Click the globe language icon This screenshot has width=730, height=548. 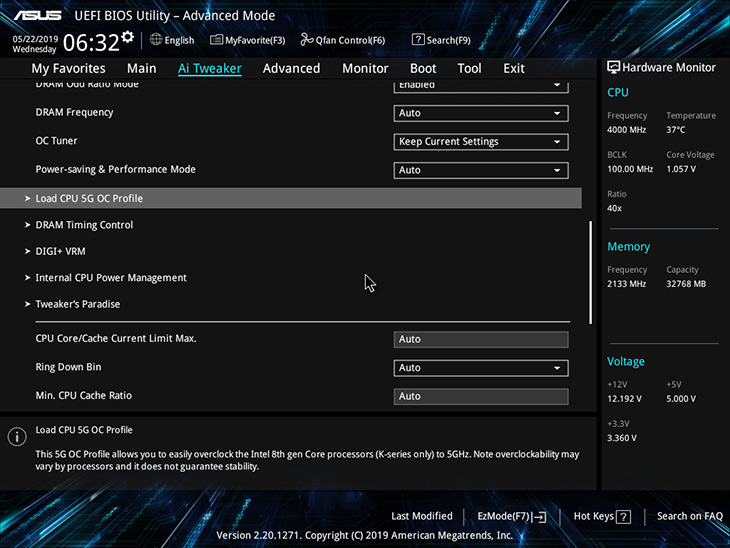point(156,40)
